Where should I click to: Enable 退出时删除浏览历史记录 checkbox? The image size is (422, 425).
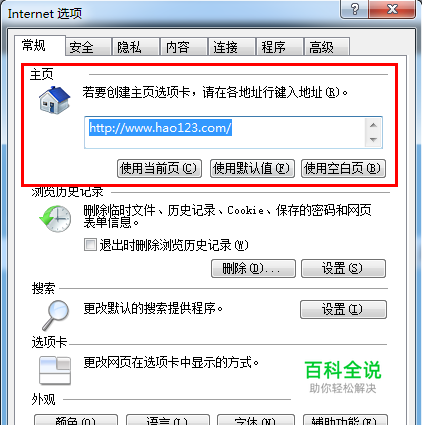(90, 244)
